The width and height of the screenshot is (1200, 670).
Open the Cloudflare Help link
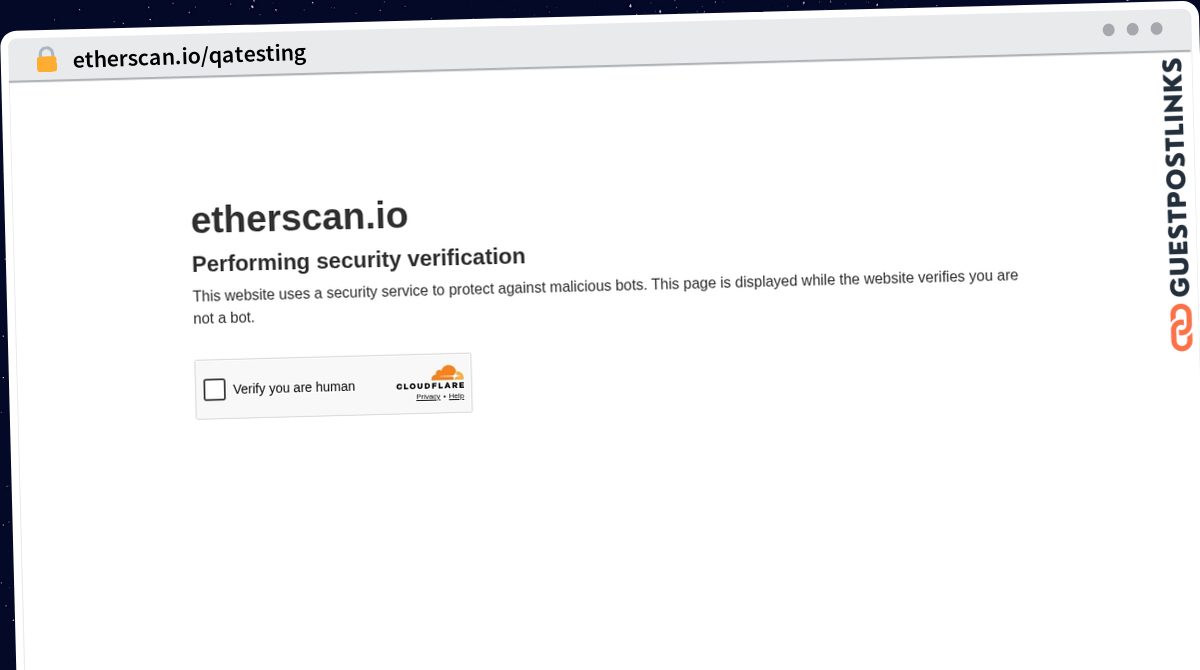456,396
